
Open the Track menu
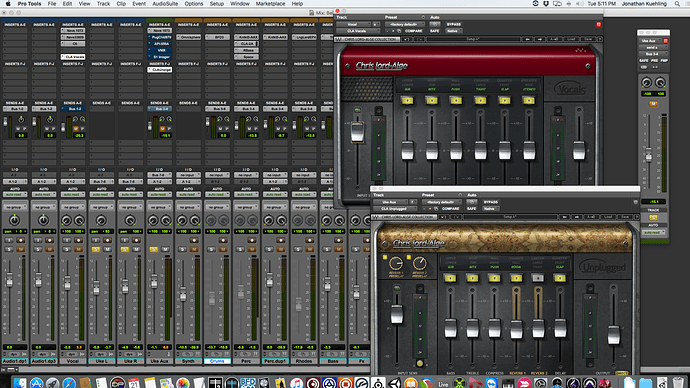[103, 4]
